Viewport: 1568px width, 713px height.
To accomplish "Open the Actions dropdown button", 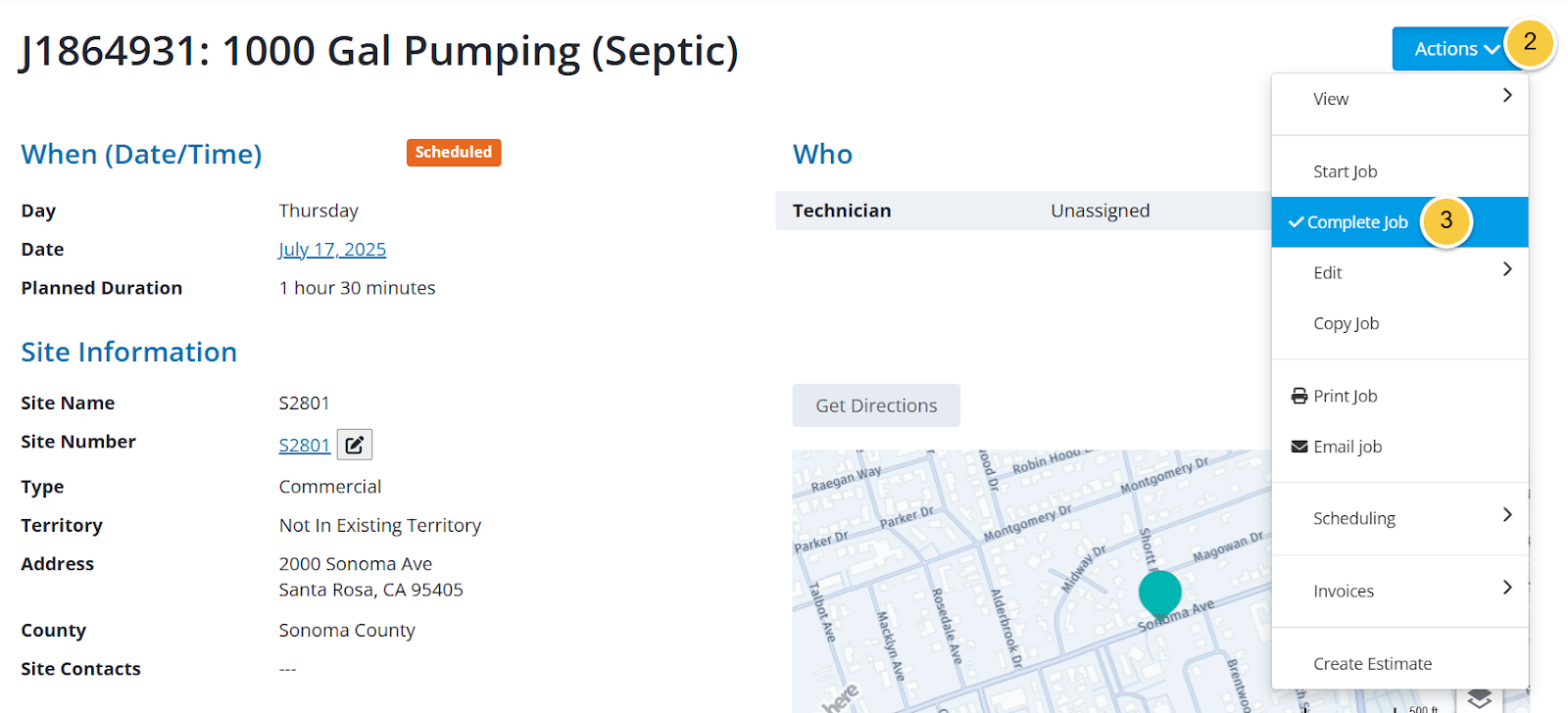I will (x=1456, y=49).
